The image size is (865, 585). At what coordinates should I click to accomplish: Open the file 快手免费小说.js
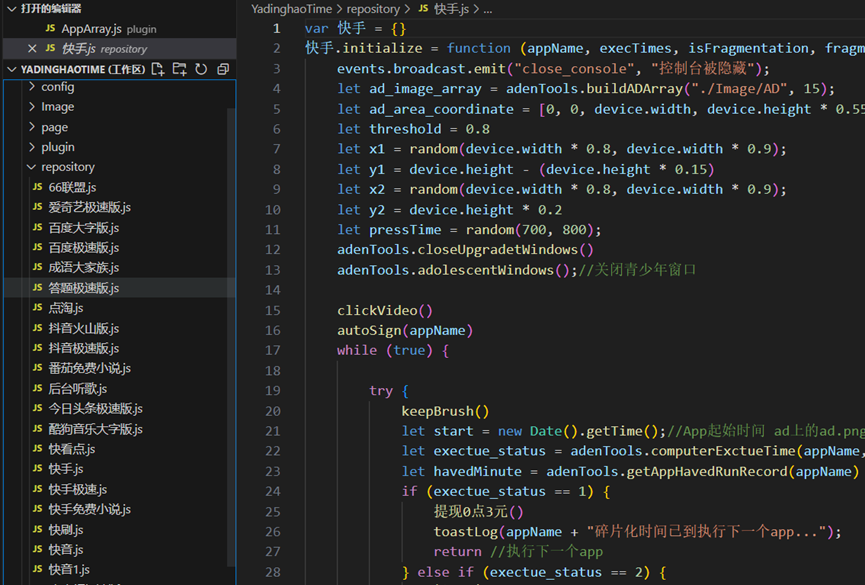[x=89, y=509]
